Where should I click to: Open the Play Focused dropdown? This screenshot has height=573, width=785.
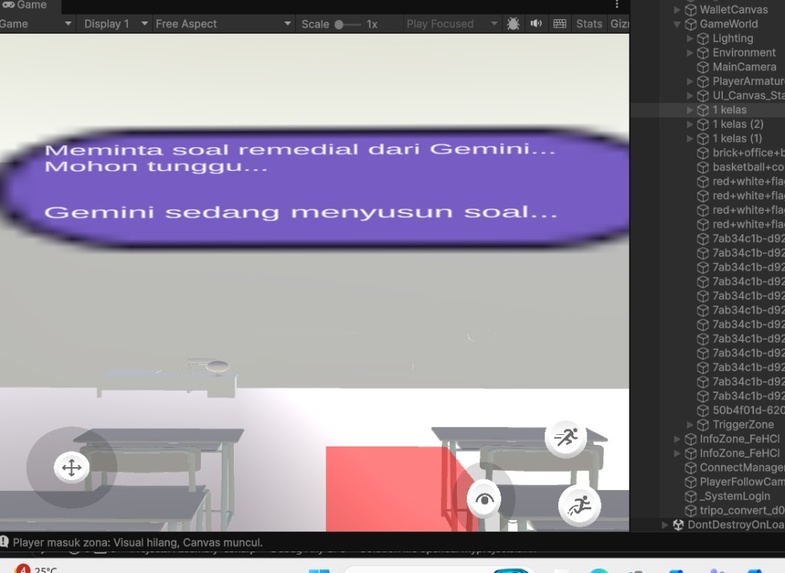pyautogui.click(x=452, y=24)
